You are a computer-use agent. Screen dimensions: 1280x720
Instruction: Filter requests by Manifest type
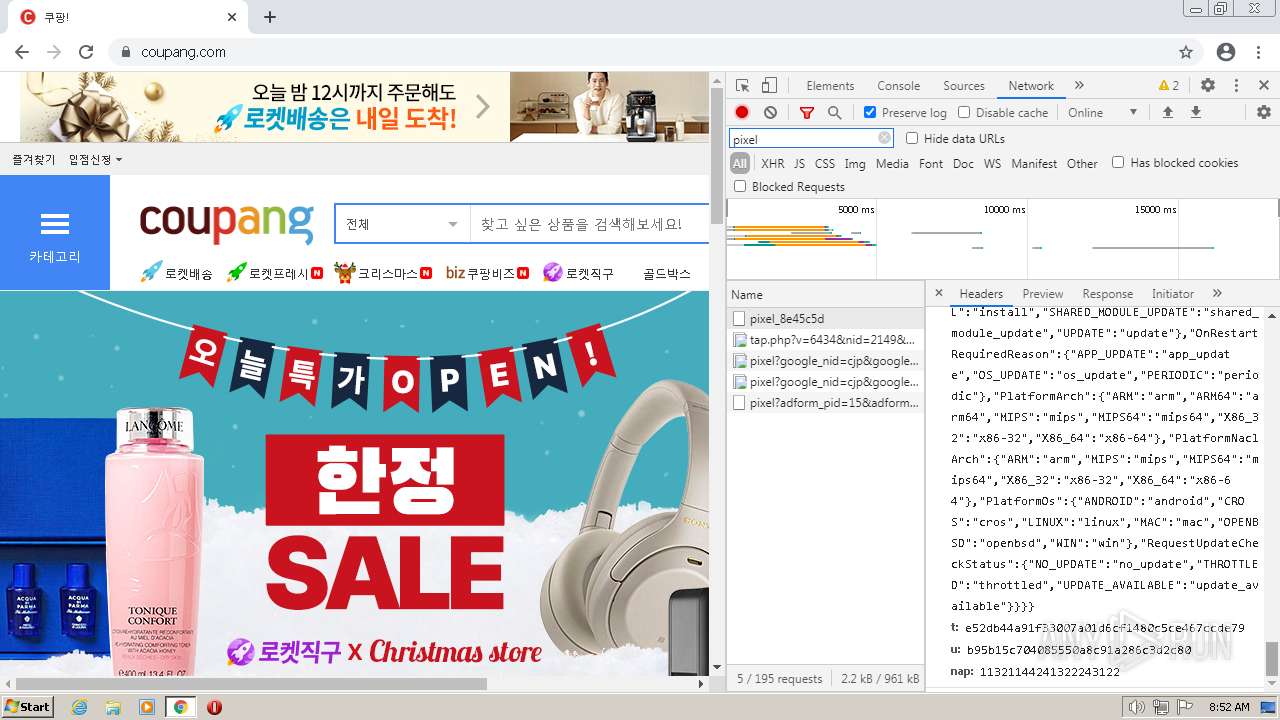(1034, 164)
